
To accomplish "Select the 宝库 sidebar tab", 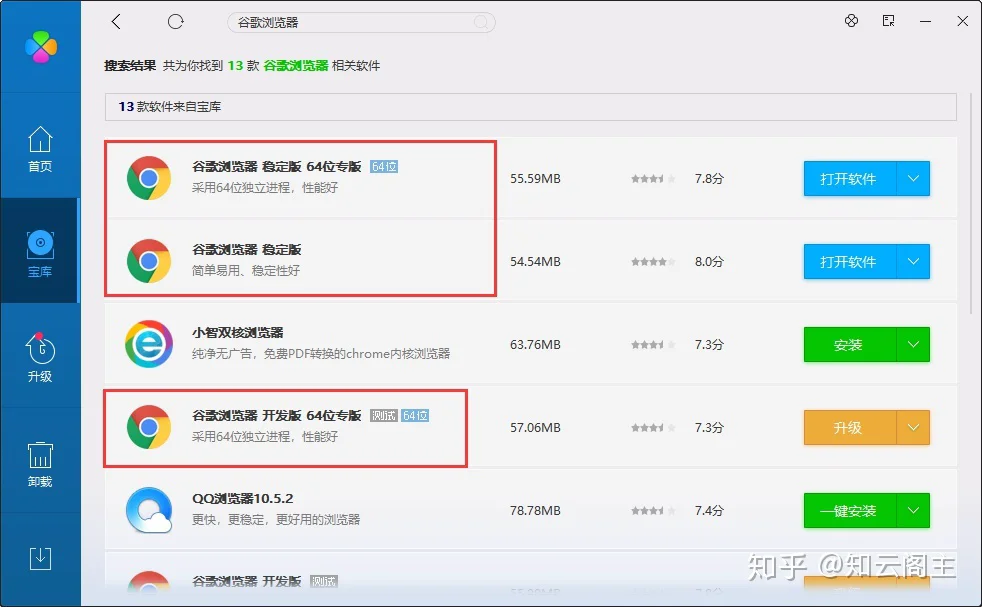I will coord(40,251).
